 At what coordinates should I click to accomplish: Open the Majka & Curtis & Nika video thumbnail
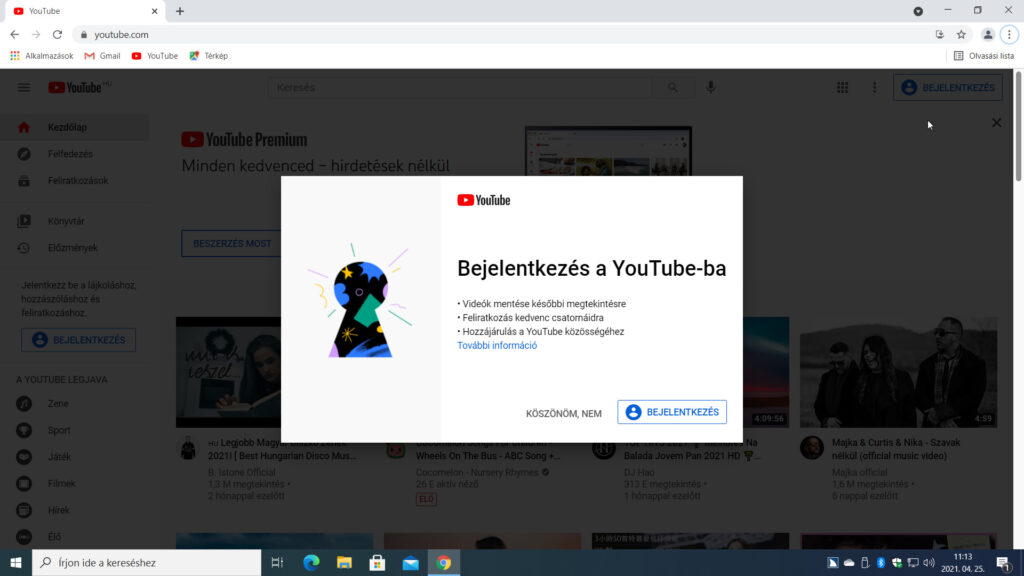pyautogui.click(x=898, y=372)
